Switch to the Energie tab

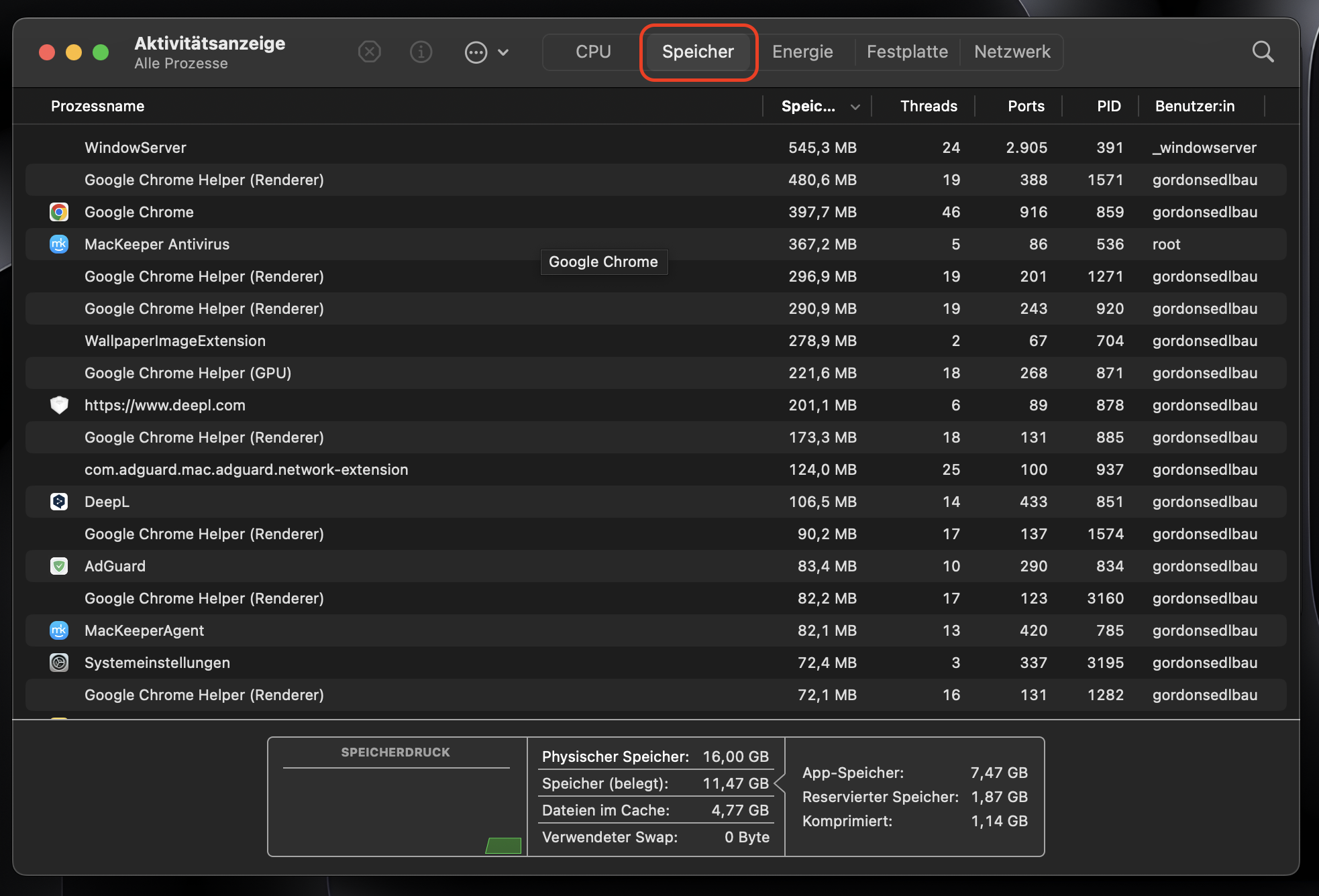[x=802, y=52]
